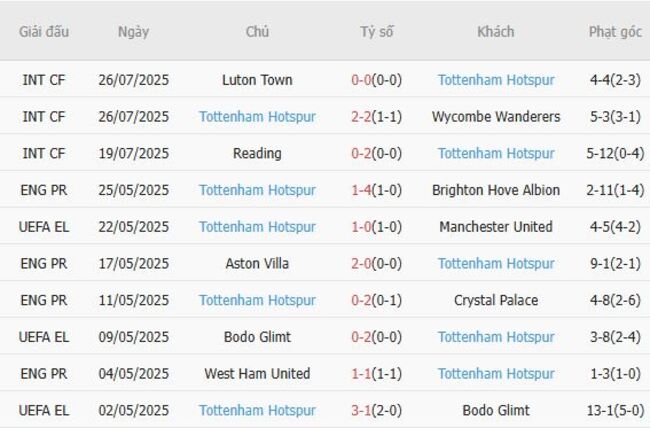Open Brighton Hove Albion team page

(496, 190)
